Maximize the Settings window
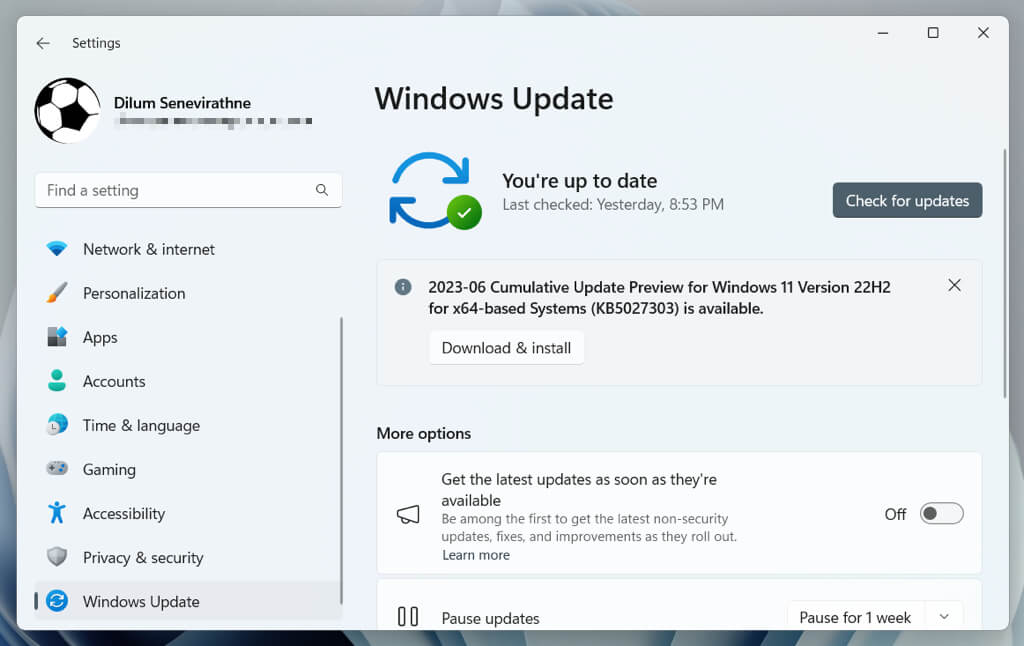 pos(933,33)
